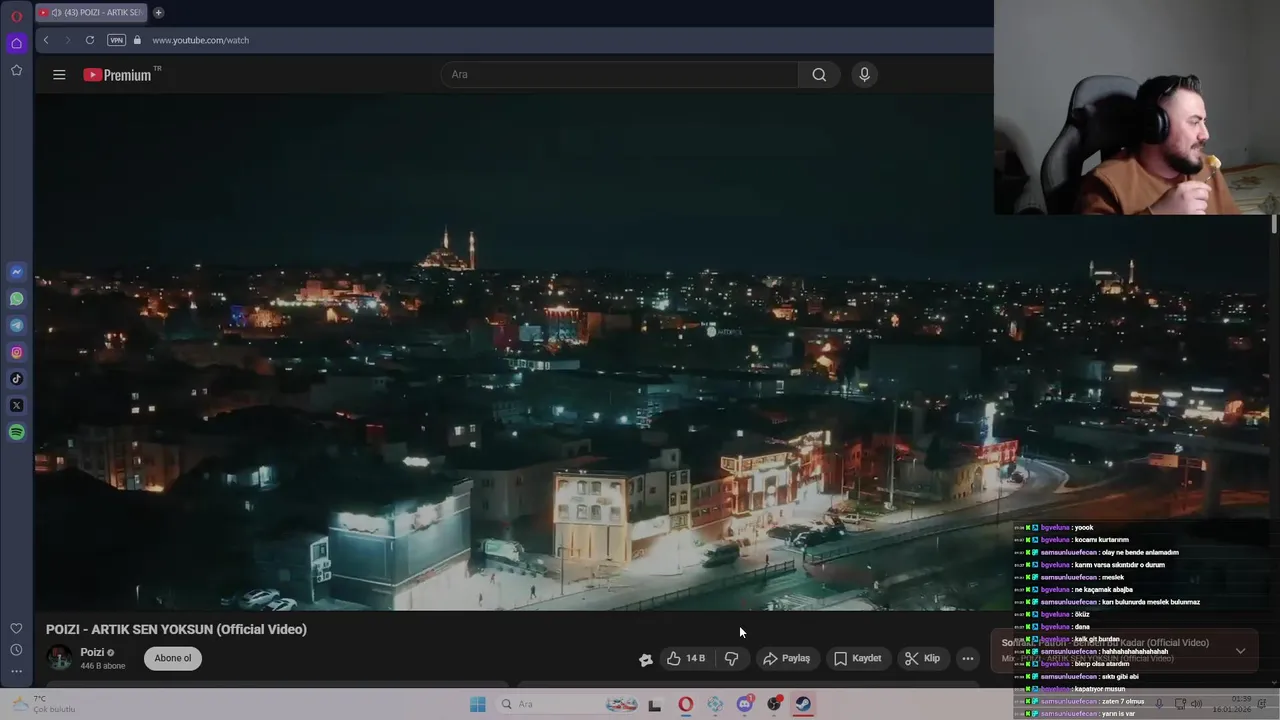Open the Opera main menu logo
This screenshot has height=720, width=1280.
click(16, 16)
